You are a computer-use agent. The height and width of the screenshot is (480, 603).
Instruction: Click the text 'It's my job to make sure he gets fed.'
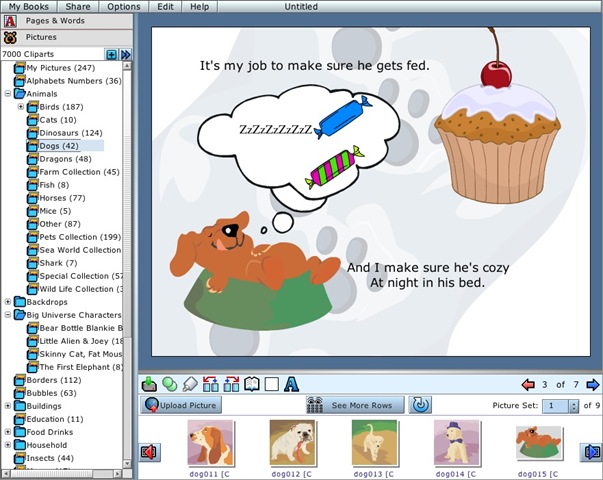click(x=314, y=66)
